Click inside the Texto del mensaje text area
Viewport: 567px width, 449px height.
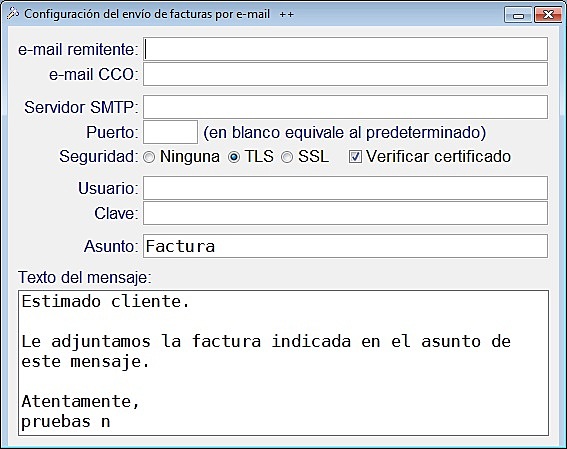point(284,363)
